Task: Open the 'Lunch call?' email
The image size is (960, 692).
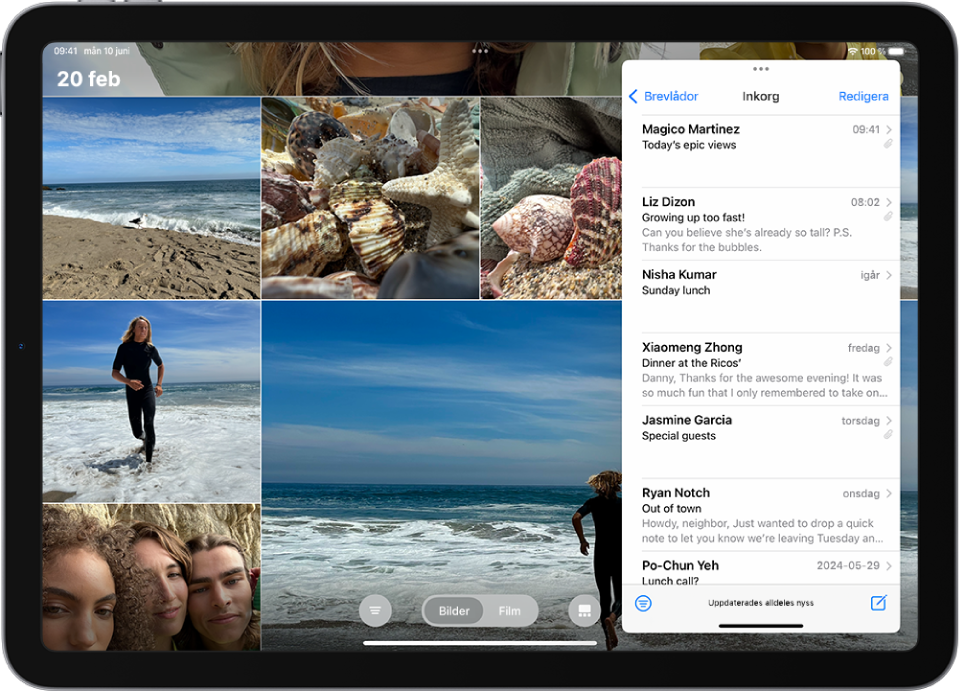Action: coord(761,569)
